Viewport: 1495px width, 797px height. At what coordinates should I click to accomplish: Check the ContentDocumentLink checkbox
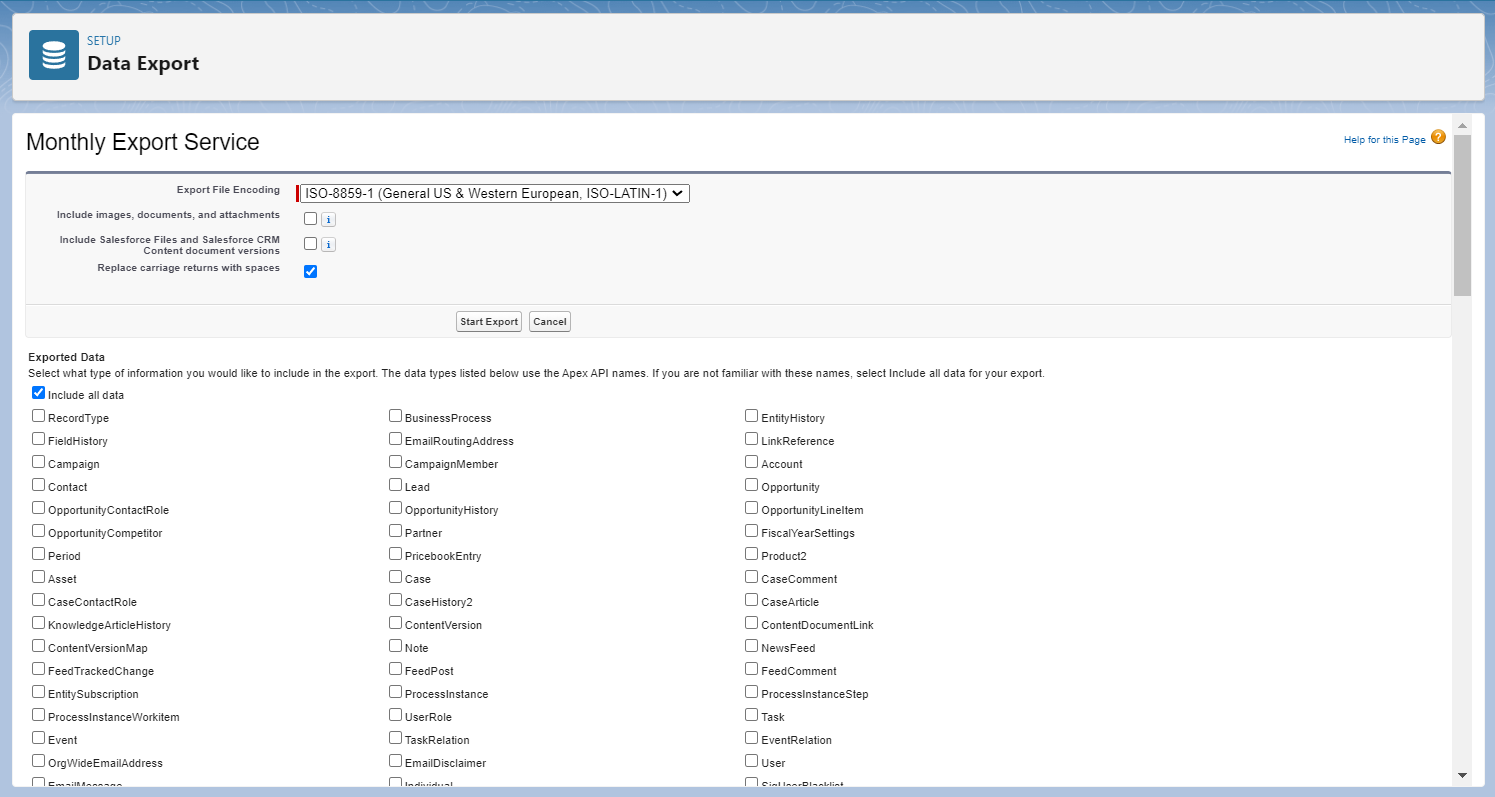coord(751,623)
